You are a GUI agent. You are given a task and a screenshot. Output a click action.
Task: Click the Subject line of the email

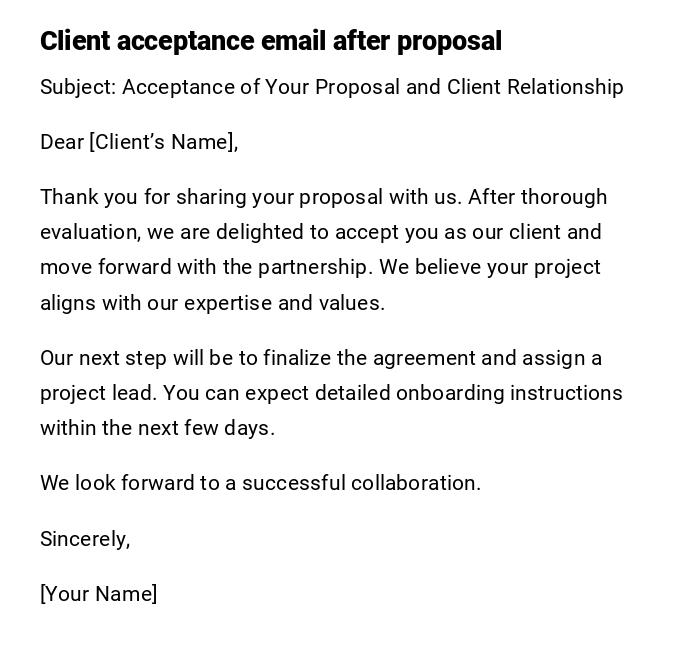(x=331, y=87)
